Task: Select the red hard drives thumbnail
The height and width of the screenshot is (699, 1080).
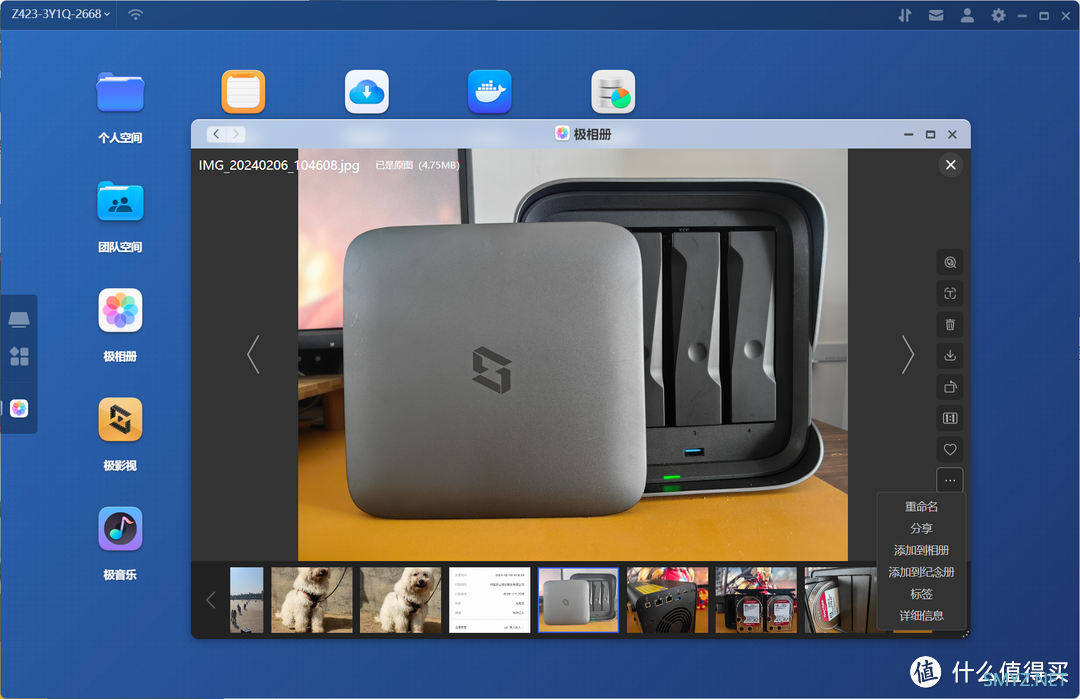Action: (x=756, y=600)
